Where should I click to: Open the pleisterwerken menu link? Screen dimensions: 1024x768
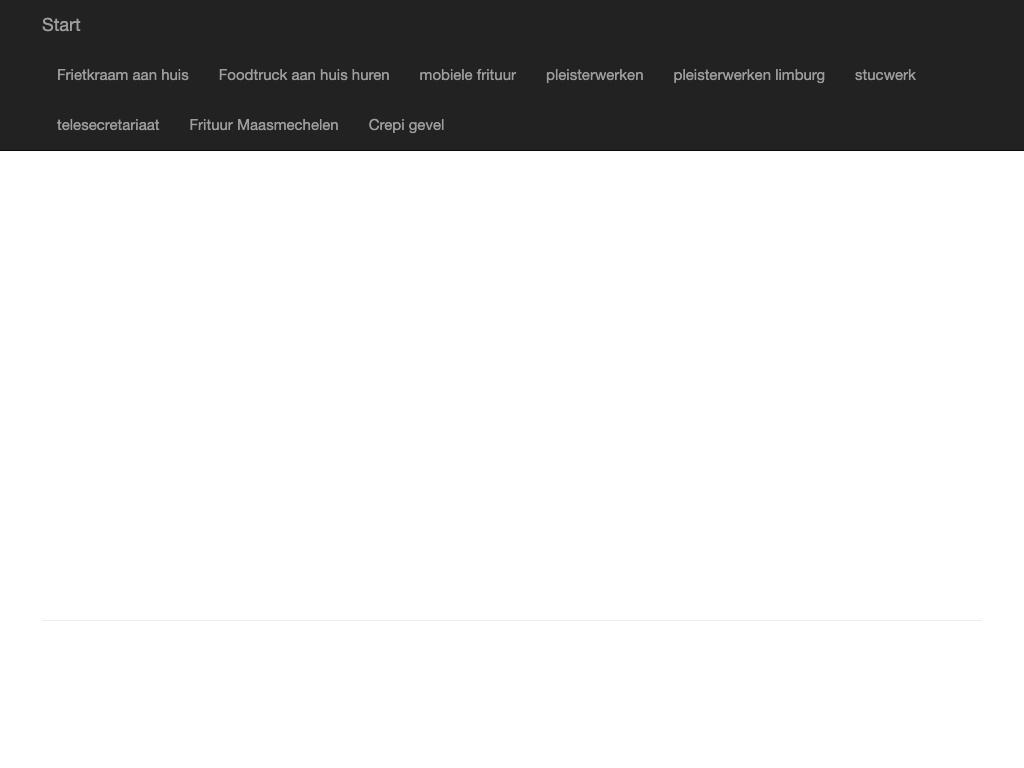[x=594, y=75]
